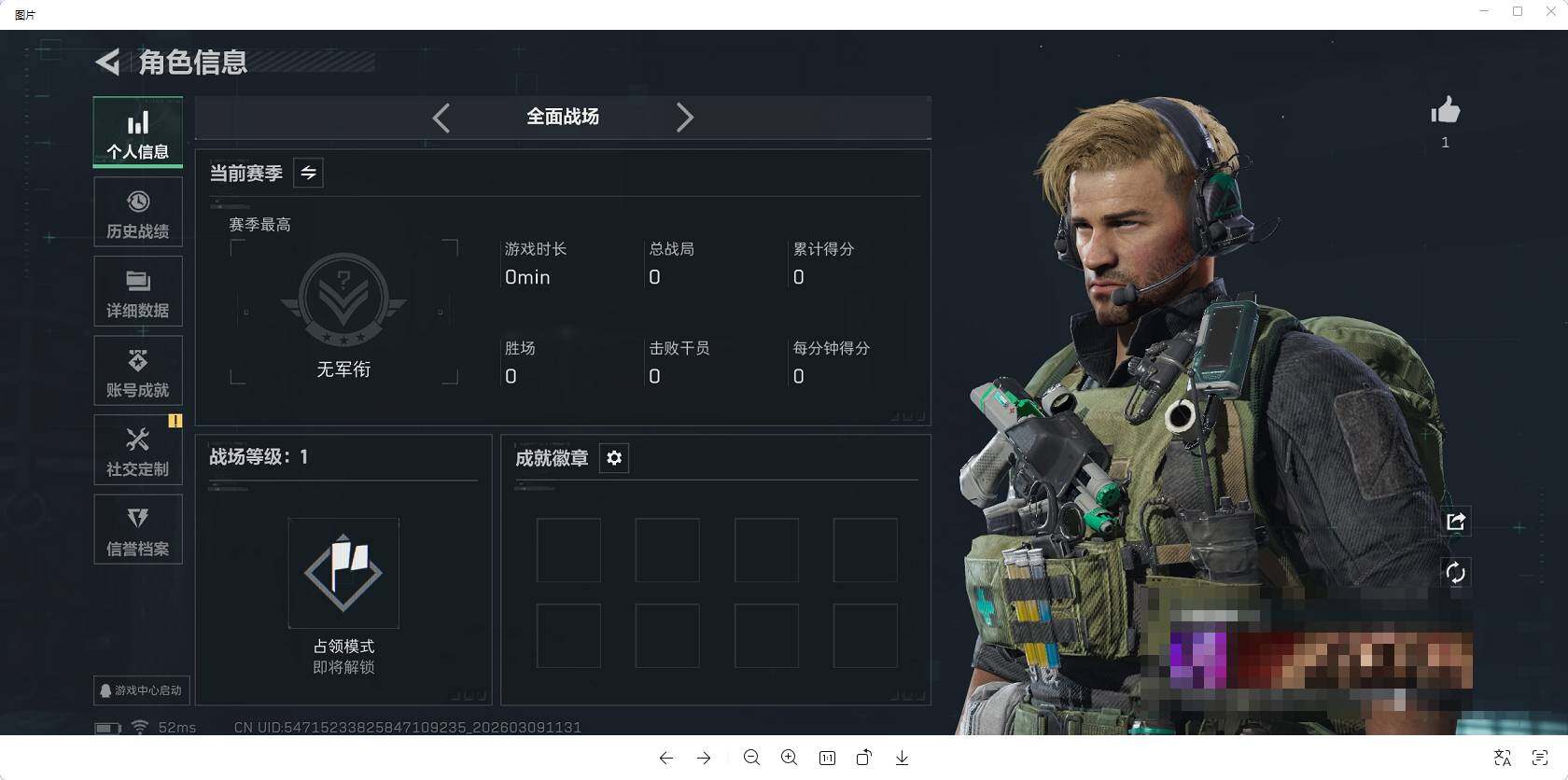Open the 历史战绩 tab
1568x780 pixels.
(x=138, y=212)
